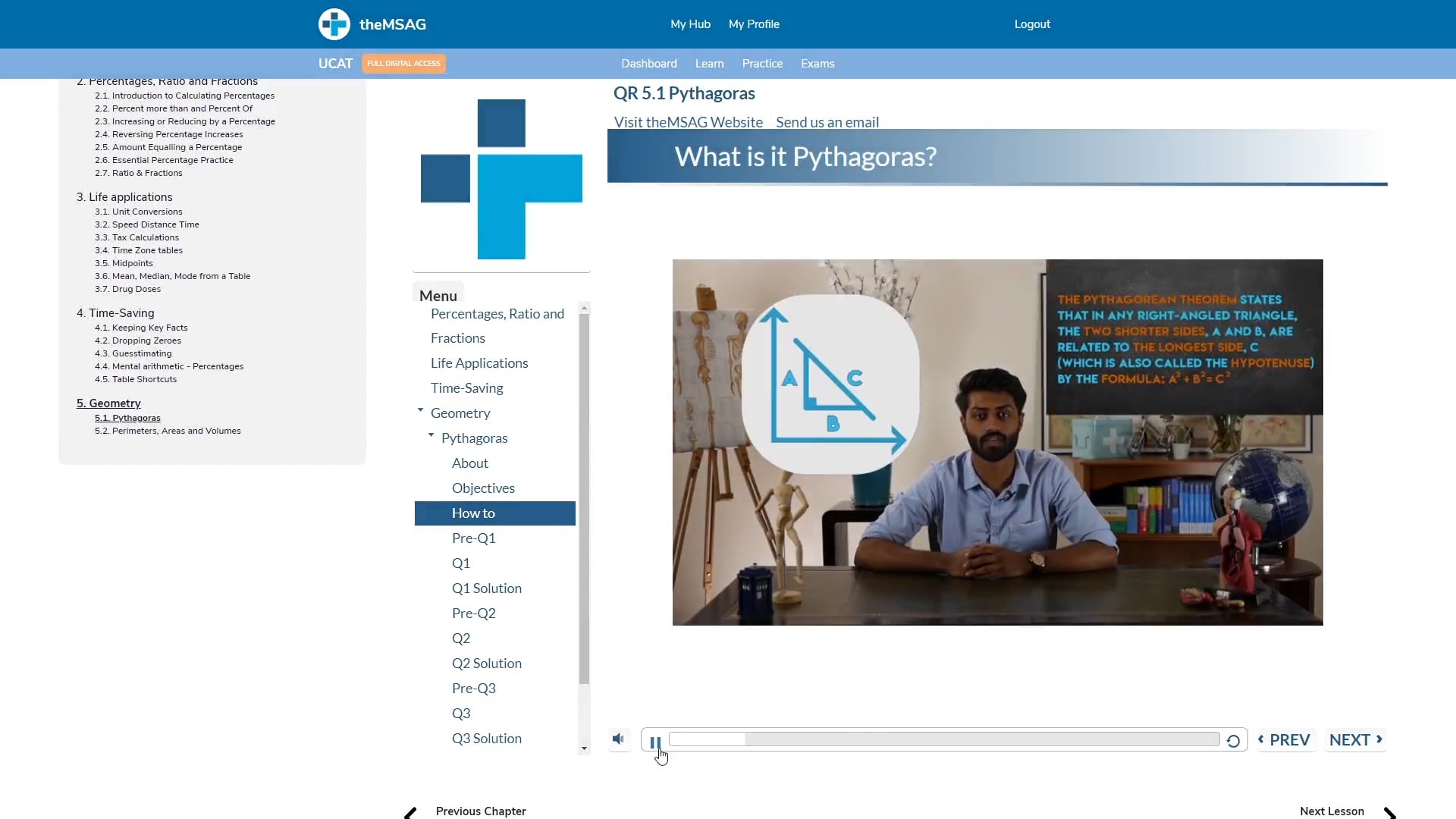This screenshot has height=819, width=1456.
Task: Click the menu scrollbar down arrow
Action: [583, 748]
